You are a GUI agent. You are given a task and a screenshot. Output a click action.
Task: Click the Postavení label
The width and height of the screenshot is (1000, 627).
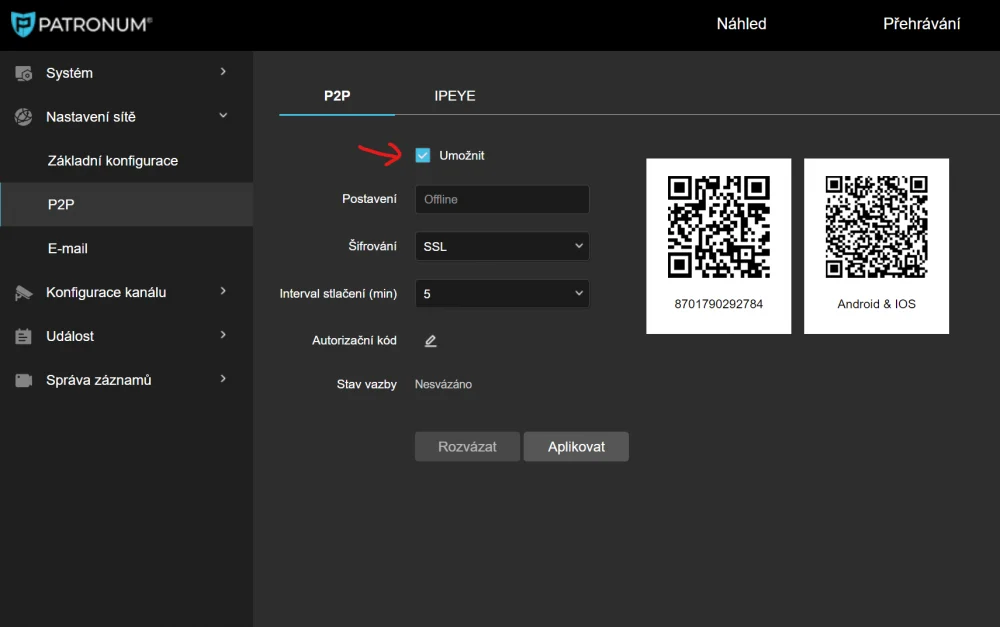[x=369, y=199]
